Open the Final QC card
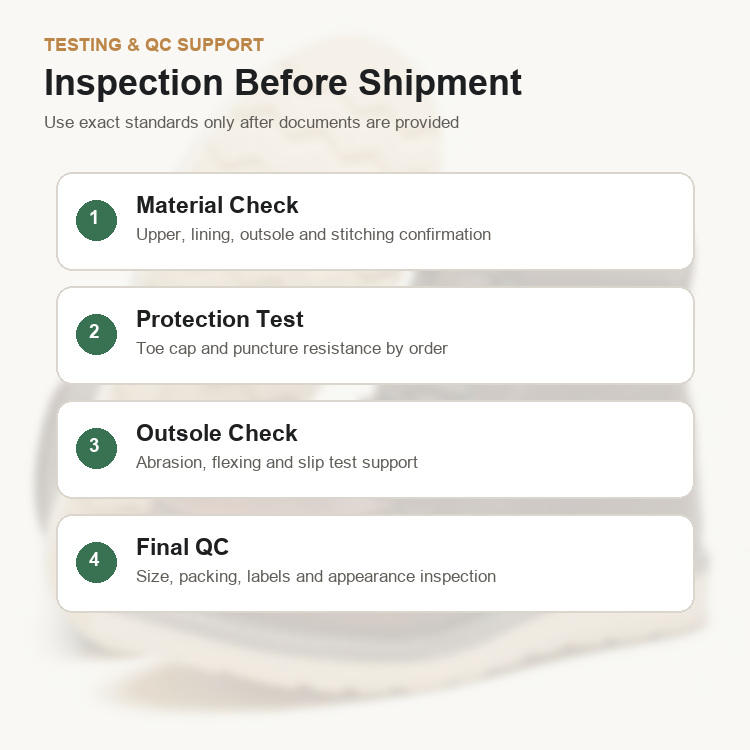Image resolution: width=750 pixels, height=750 pixels. point(375,563)
